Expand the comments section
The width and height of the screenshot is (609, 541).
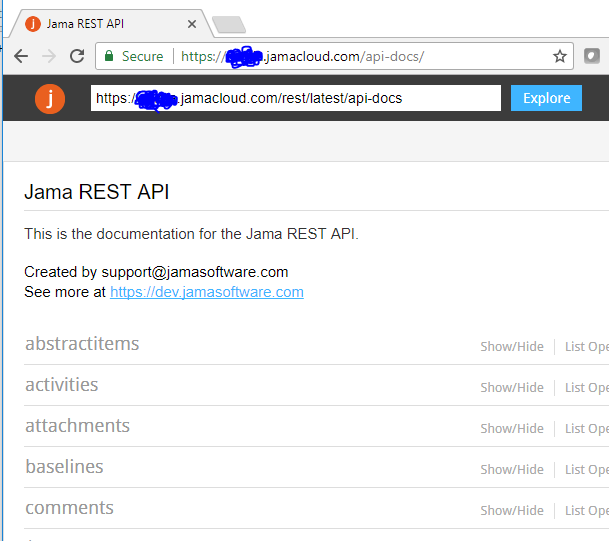coord(69,508)
